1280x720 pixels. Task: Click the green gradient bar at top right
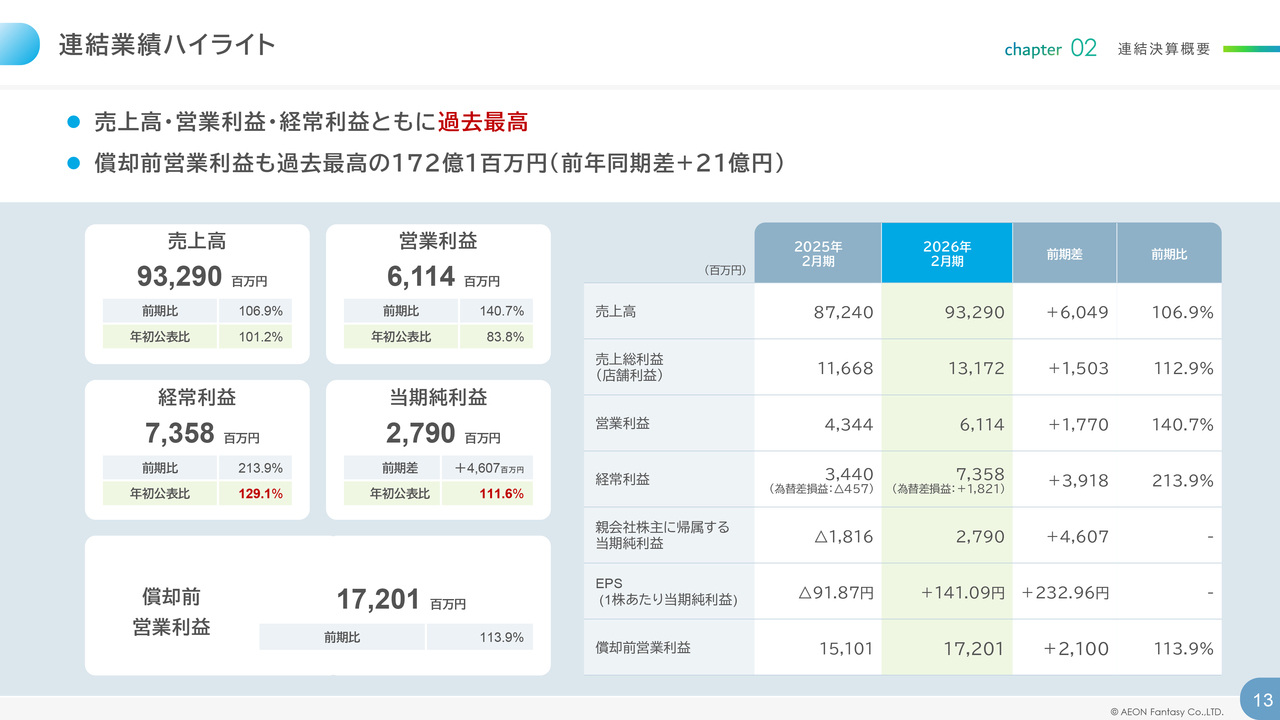1250,48
